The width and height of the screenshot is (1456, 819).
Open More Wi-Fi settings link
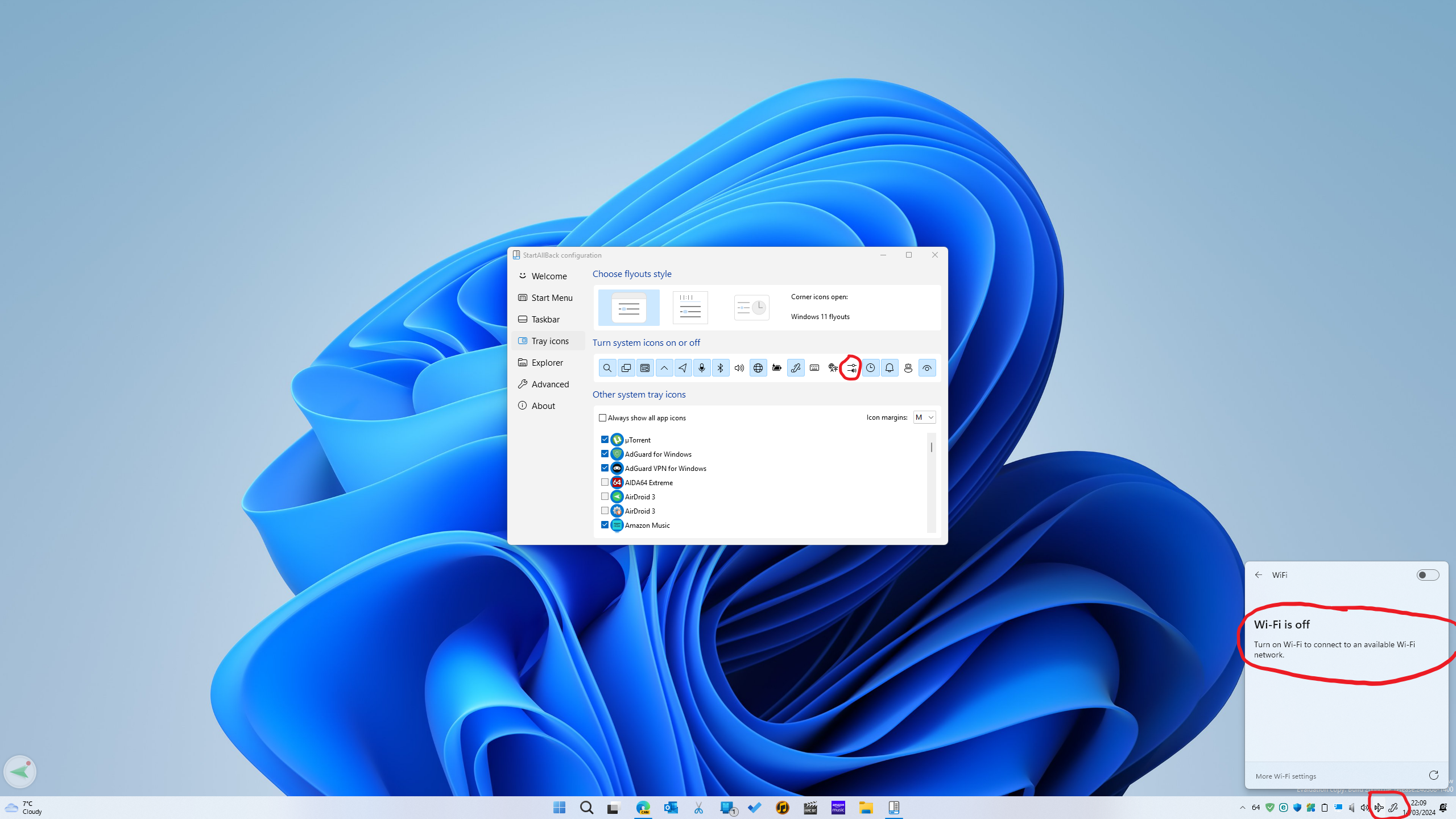coord(1285,776)
